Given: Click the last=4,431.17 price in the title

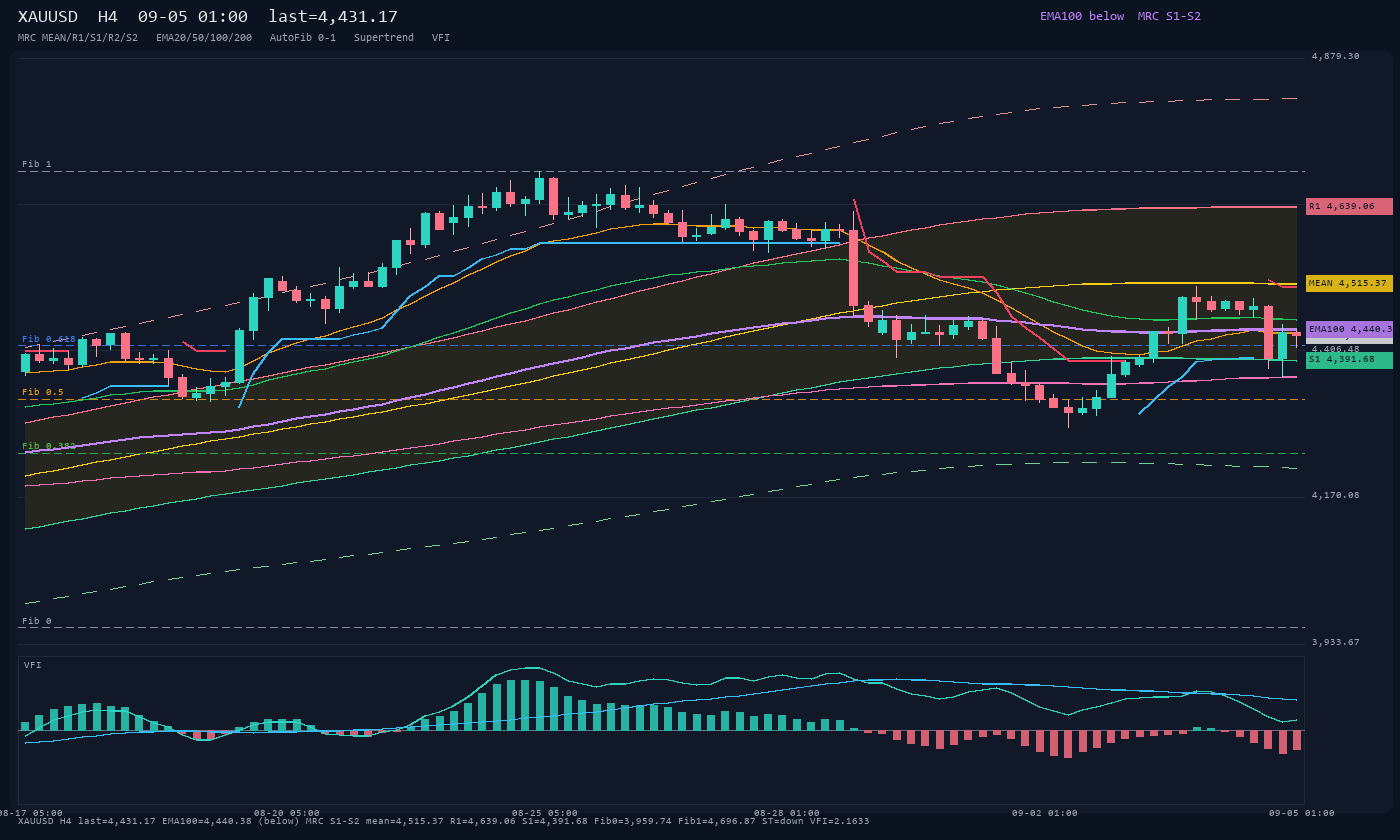Looking at the screenshot, I should (x=333, y=17).
